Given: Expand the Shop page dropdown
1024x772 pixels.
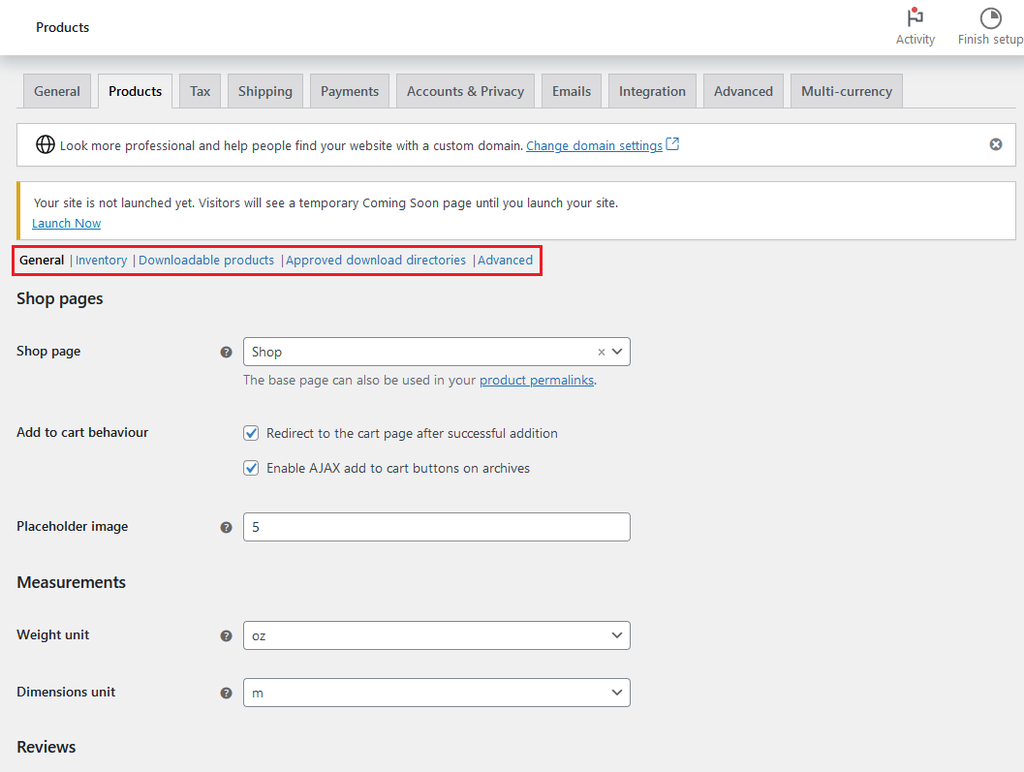Looking at the screenshot, I should pyautogui.click(x=617, y=352).
